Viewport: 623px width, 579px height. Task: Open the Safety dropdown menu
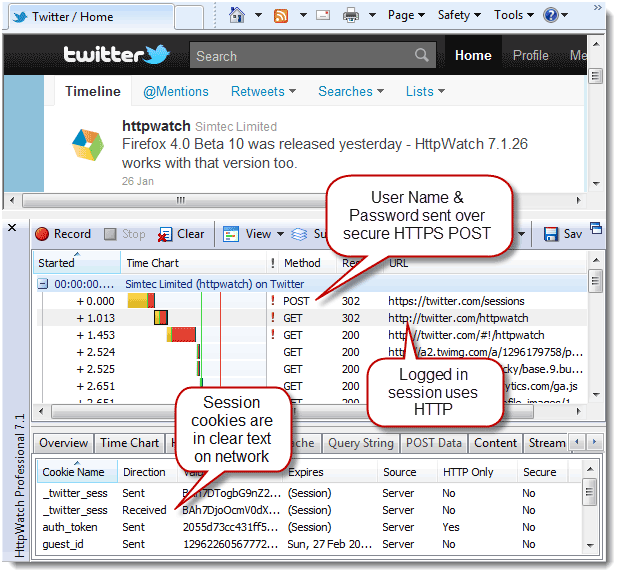[459, 15]
